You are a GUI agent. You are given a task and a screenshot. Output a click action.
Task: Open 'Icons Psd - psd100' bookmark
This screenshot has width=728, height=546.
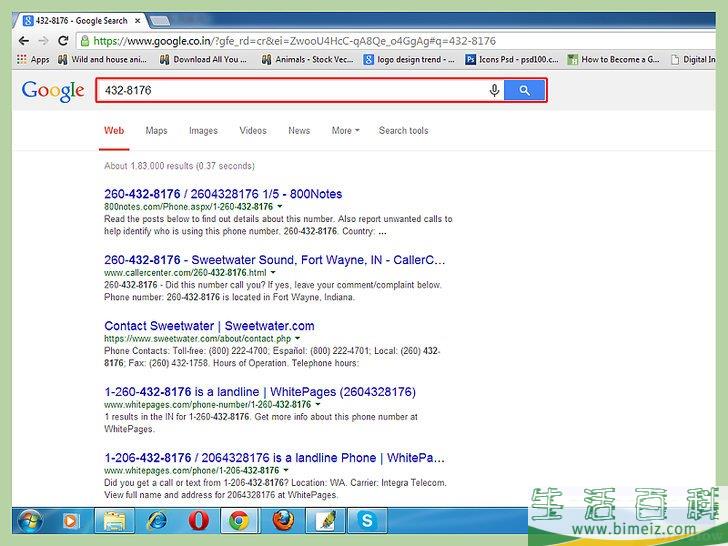[512, 59]
